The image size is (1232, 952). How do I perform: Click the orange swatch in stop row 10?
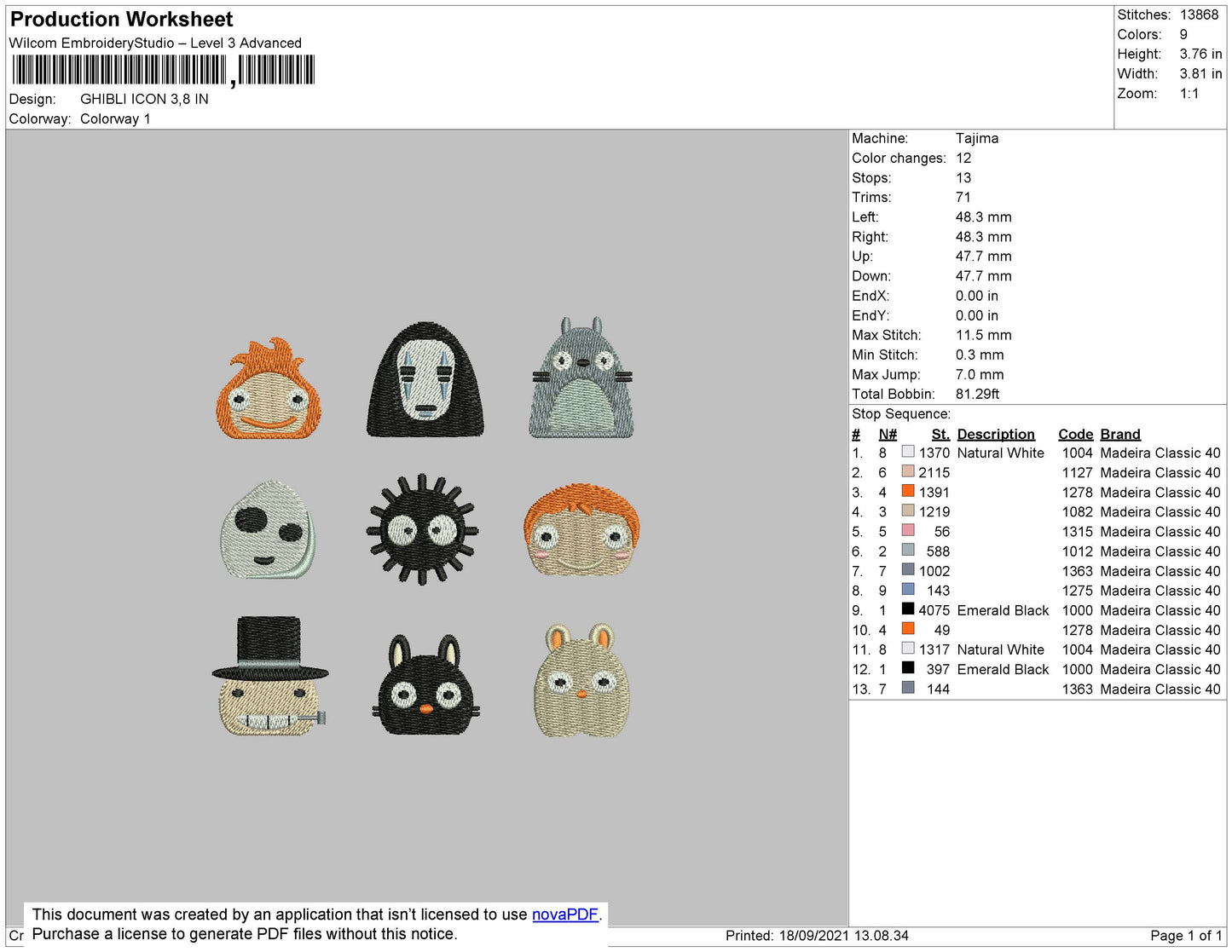point(908,628)
